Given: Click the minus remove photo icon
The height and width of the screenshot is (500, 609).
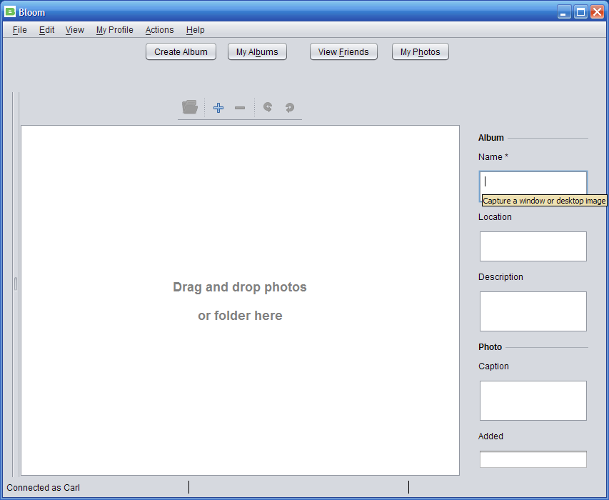Looking at the screenshot, I should point(240,107).
